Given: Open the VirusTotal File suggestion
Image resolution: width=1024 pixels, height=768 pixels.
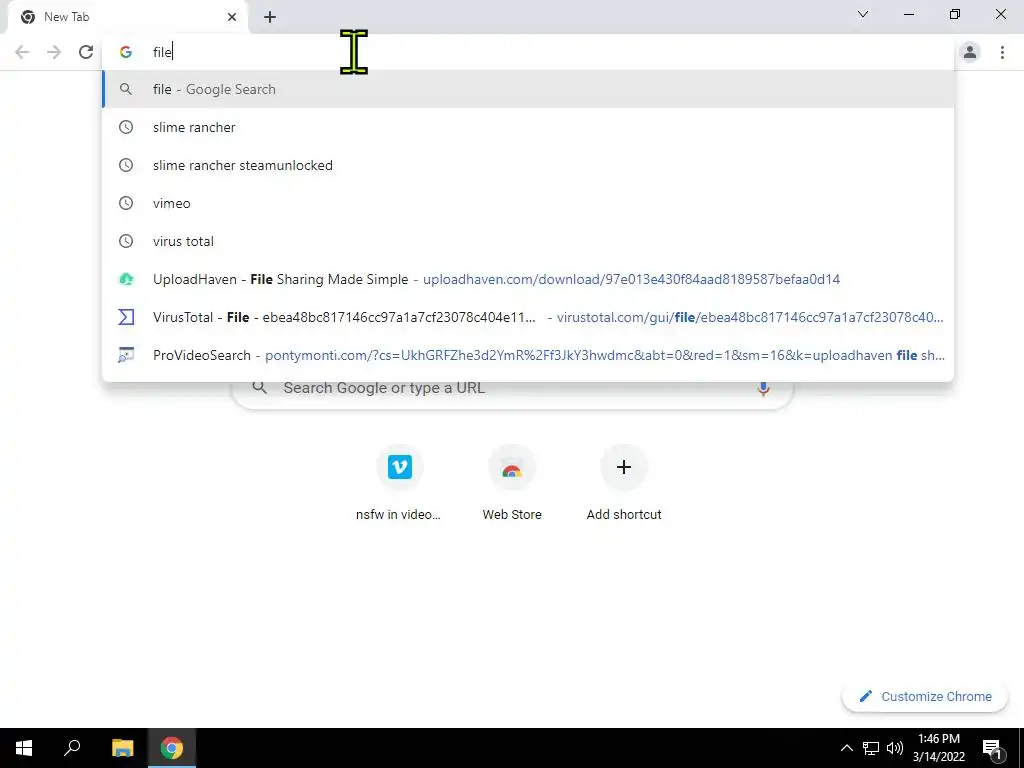Looking at the screenshot, I should tap(528, 317).
